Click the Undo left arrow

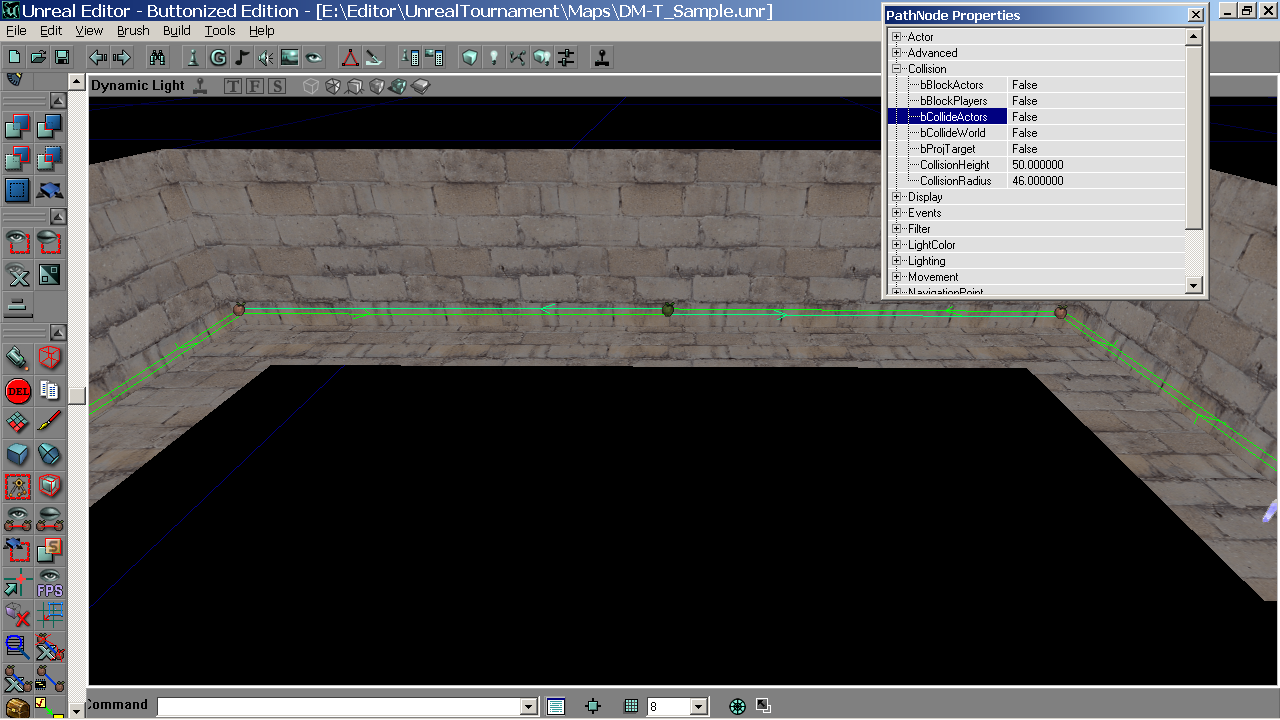[x=98, y=57]
